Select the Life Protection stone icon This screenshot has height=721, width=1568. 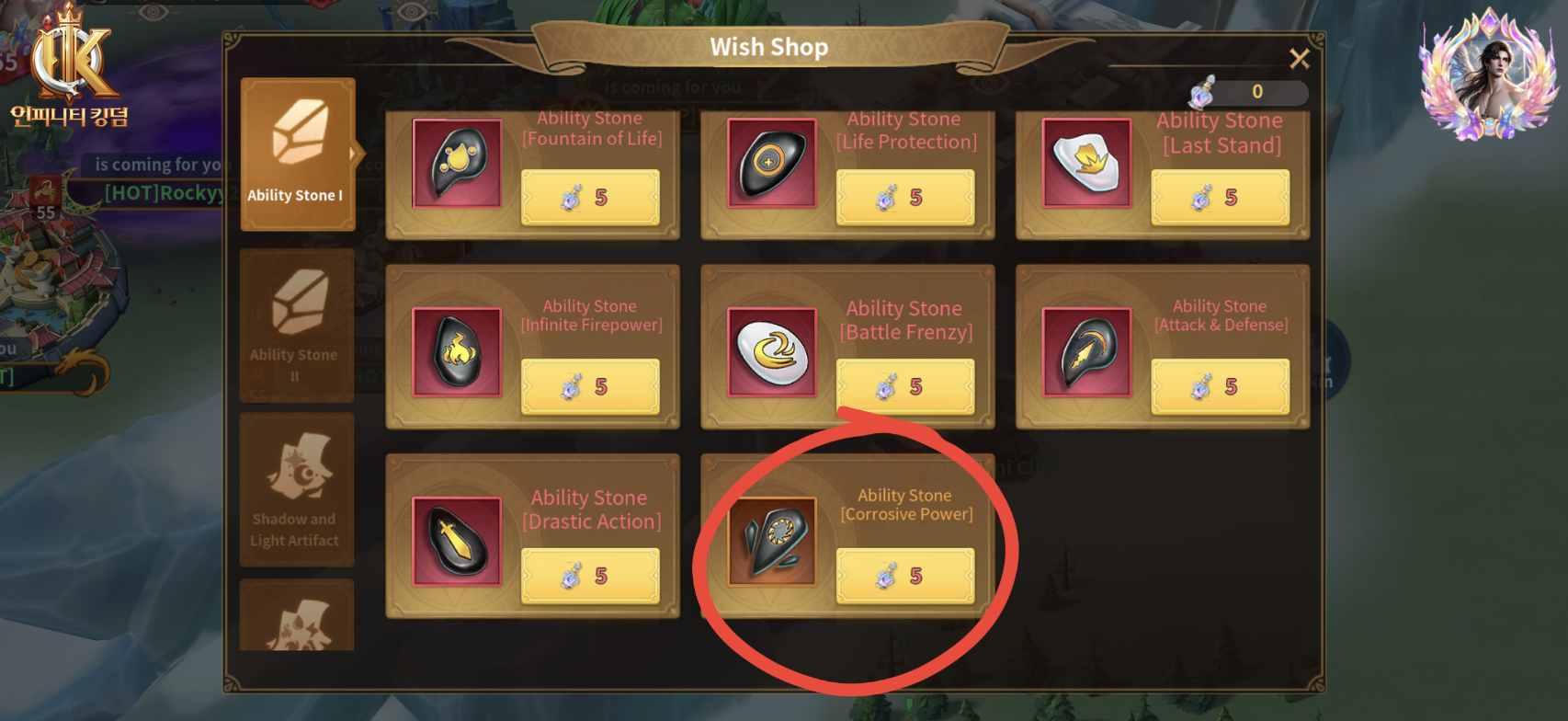pos(772,164)
